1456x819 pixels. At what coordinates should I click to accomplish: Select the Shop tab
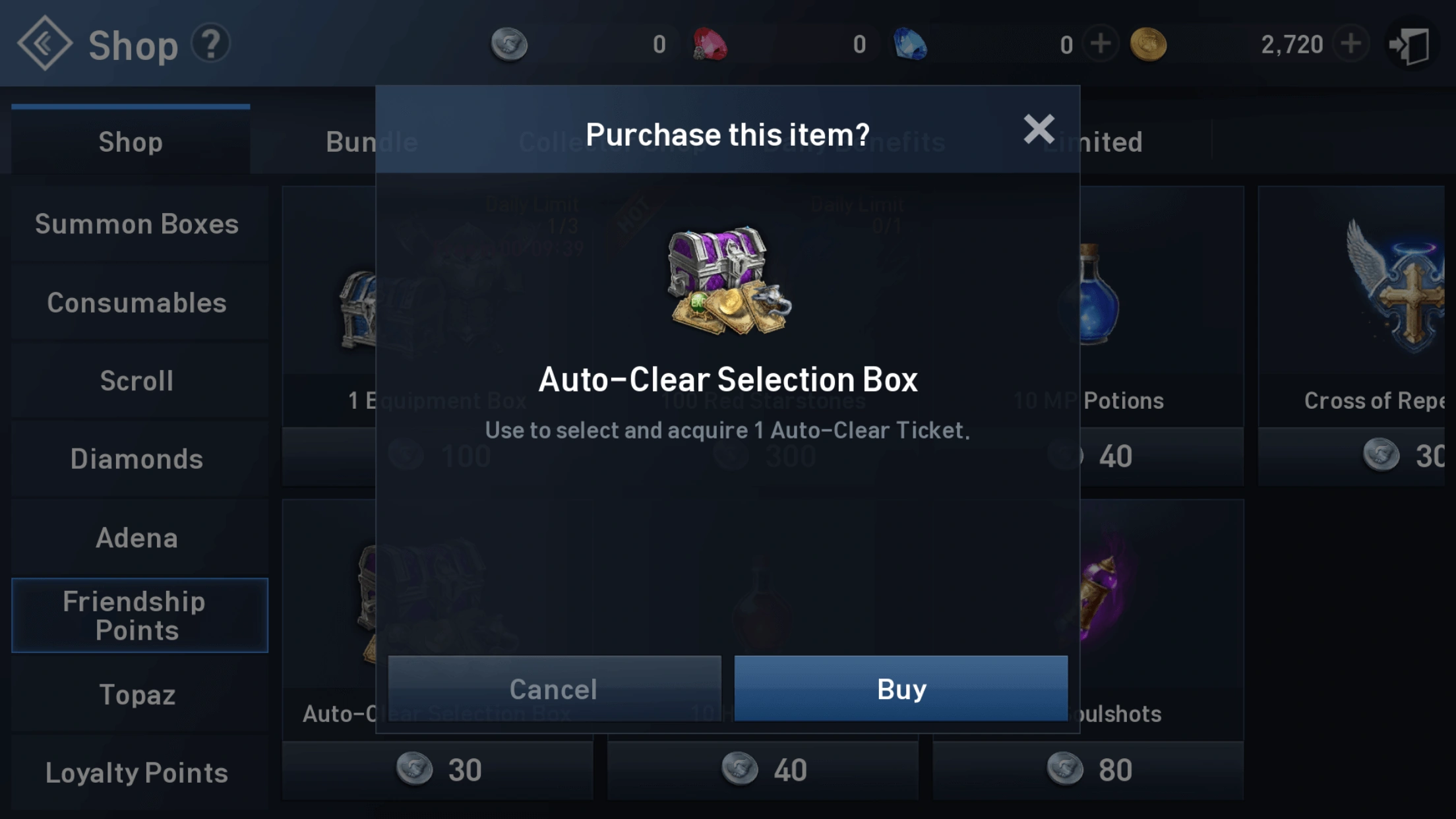pyautogui.click(x=131, y=141)
